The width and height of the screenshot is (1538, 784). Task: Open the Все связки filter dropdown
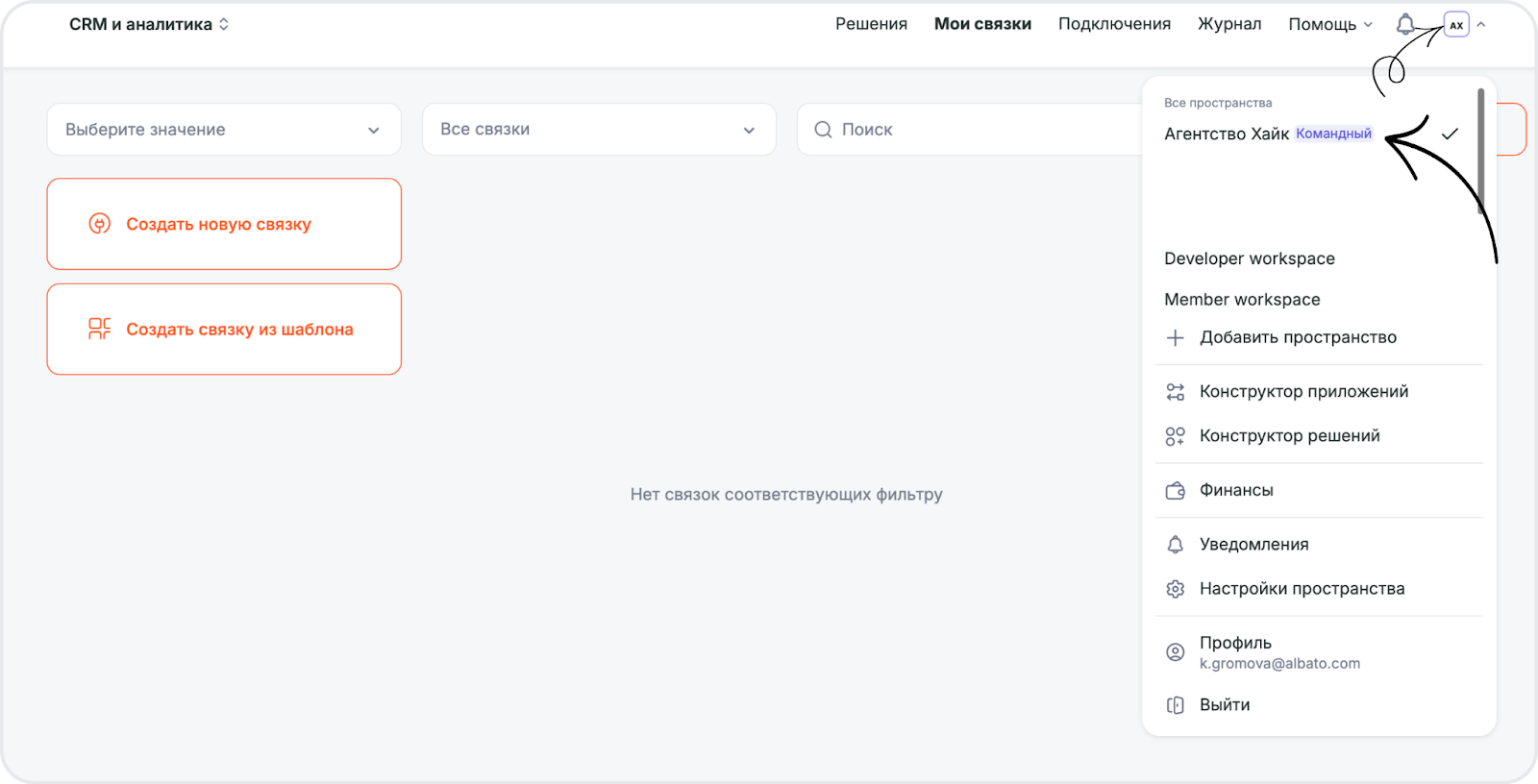click(x=599, y=130)
